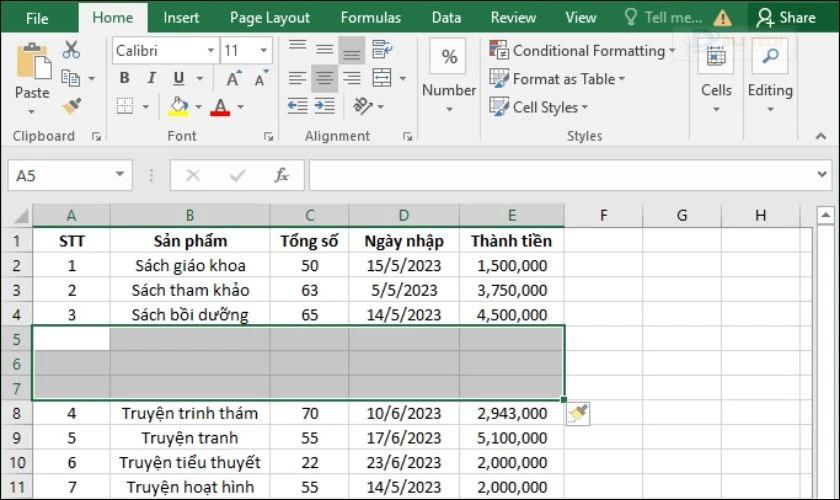Screen dimensions: 840x500
Task: Click the Enter checkmark in formula bar
Action: (x=237, y=175)
